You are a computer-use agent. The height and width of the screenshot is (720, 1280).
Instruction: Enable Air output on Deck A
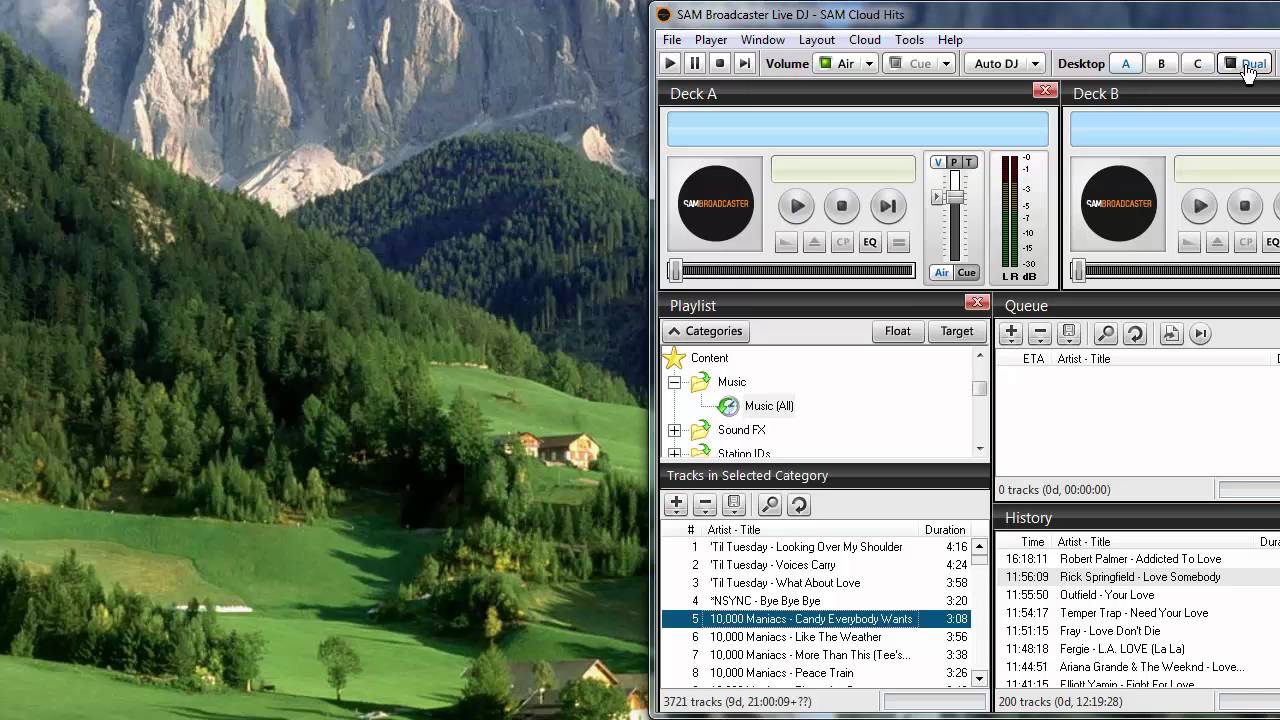[941, 272]
